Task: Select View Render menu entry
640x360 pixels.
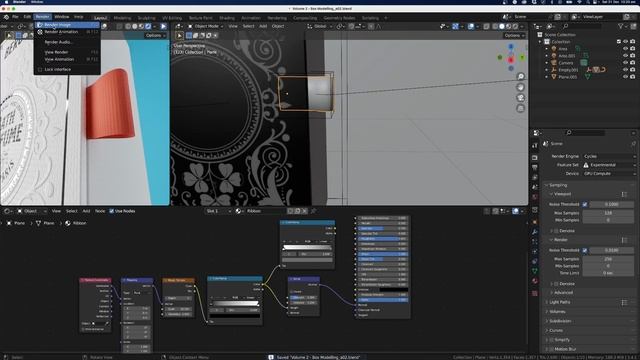Action: point(67,52)
